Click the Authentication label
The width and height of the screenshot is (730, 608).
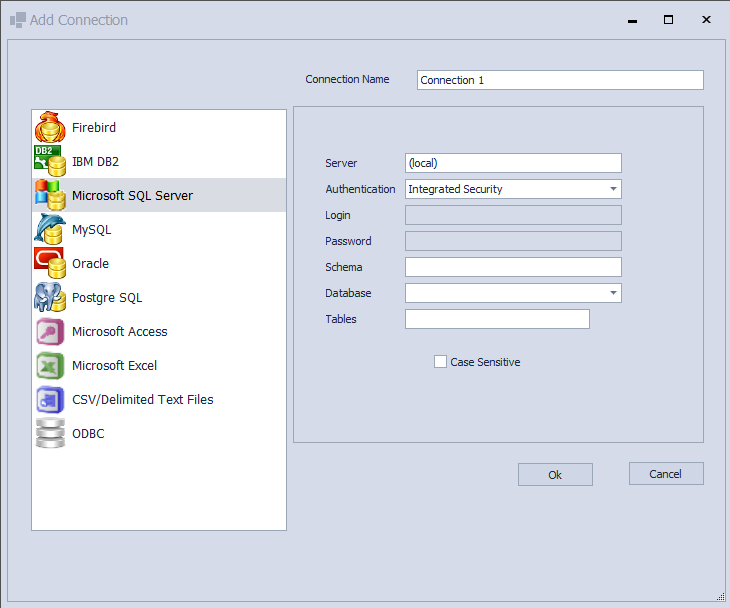[360, 189]
